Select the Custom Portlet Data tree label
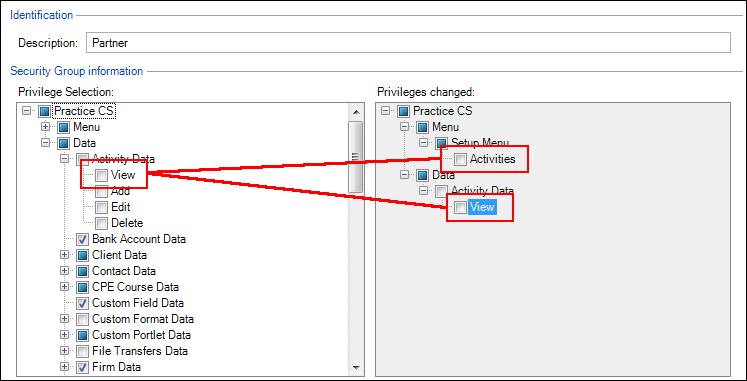Image resolution: width=747 pixels, height=381 pixels. pyautogui.click(x=141, y=335)
